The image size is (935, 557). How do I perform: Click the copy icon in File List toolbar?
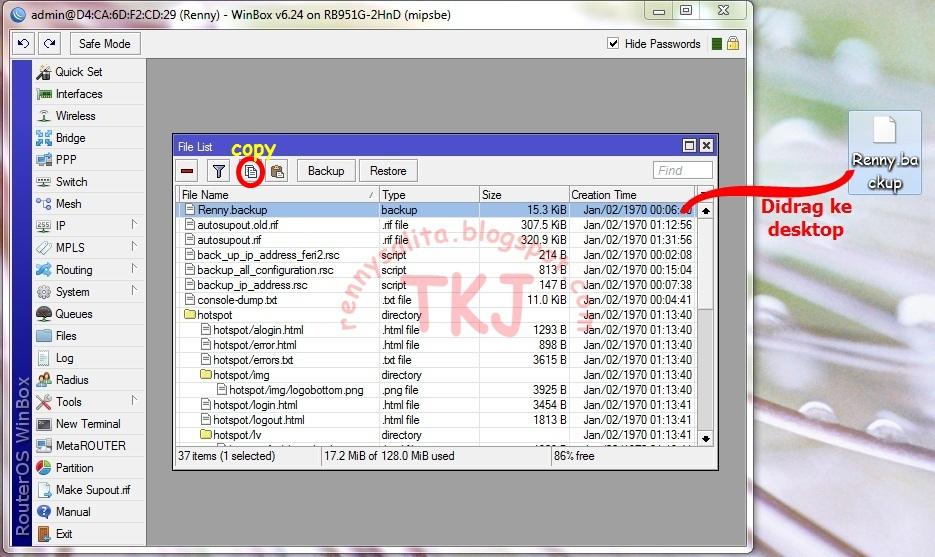(x=250, y=172)
